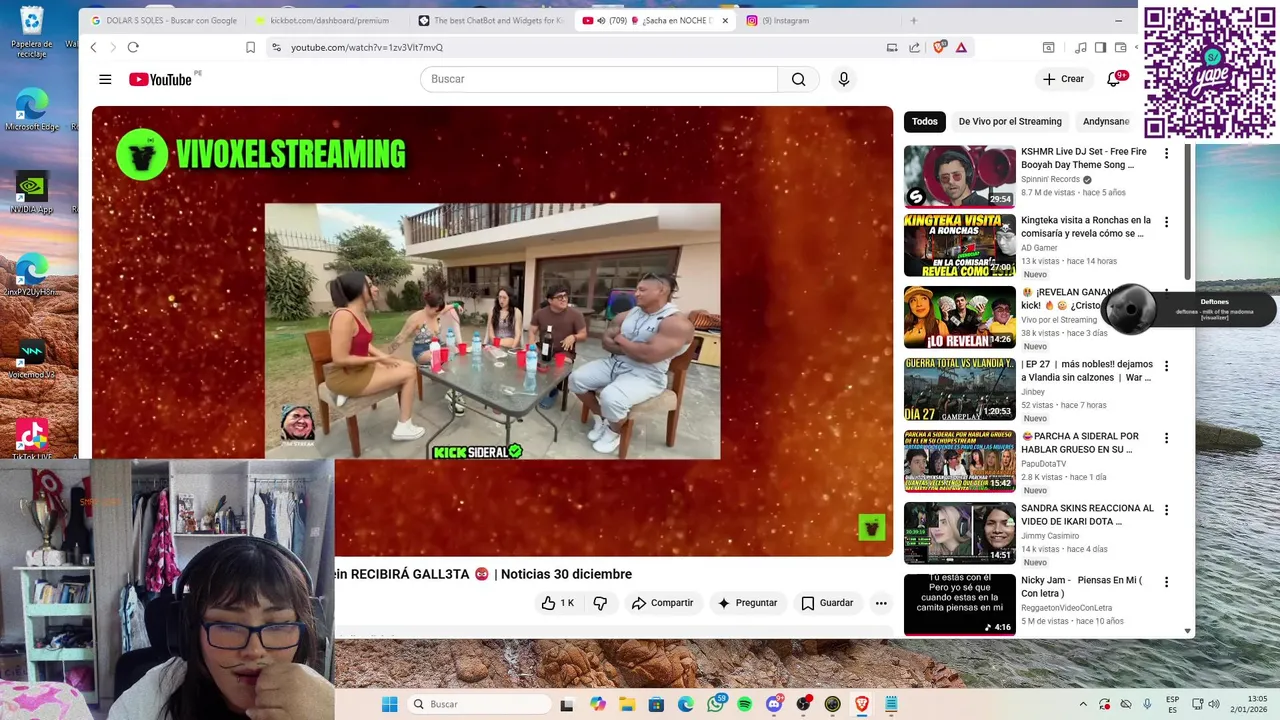Like the video with thumbs up
The width and height of the screenshot is (1280, 720).
(x=558, y=603)
